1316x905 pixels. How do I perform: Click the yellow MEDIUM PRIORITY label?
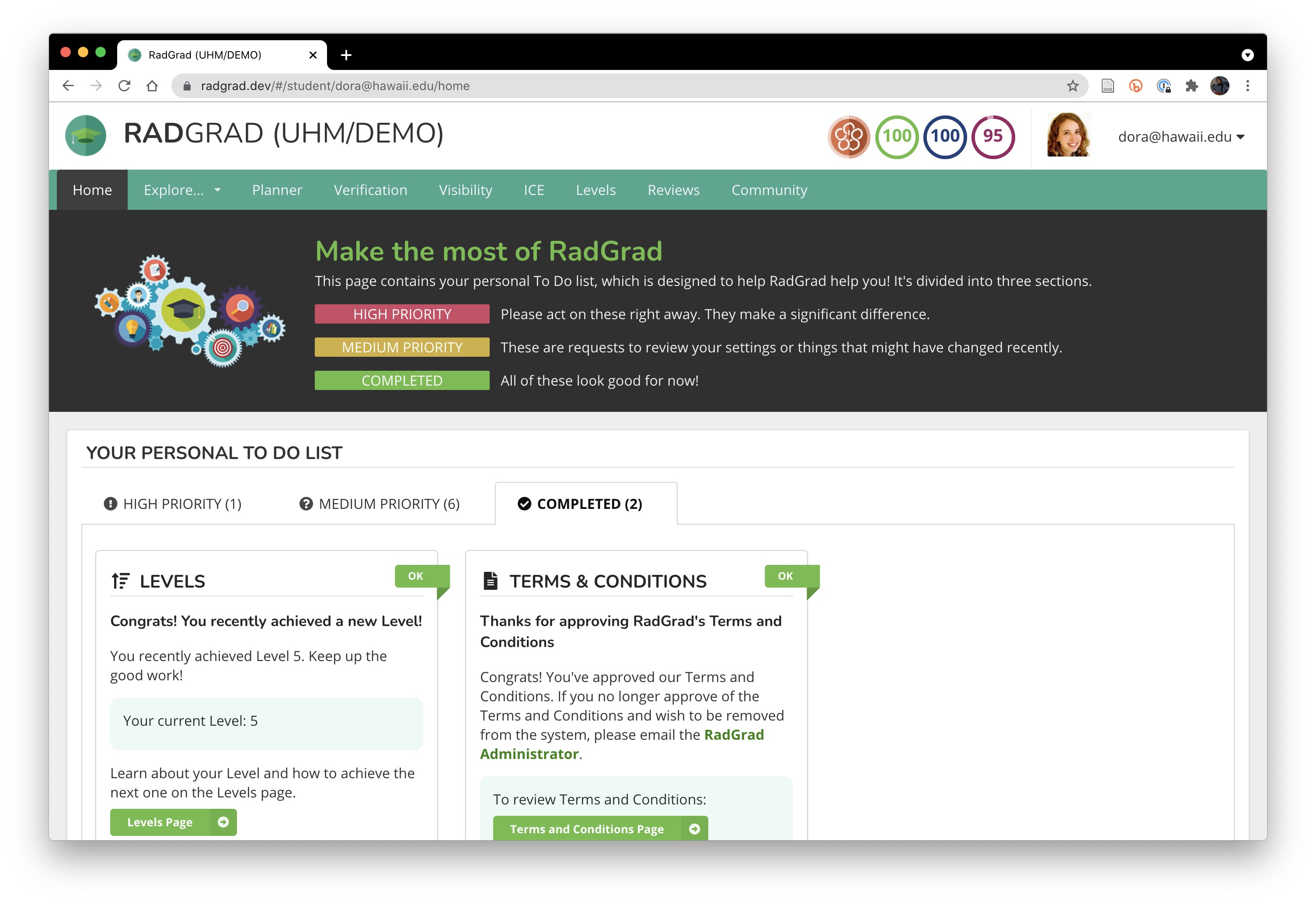click(402, 347)
